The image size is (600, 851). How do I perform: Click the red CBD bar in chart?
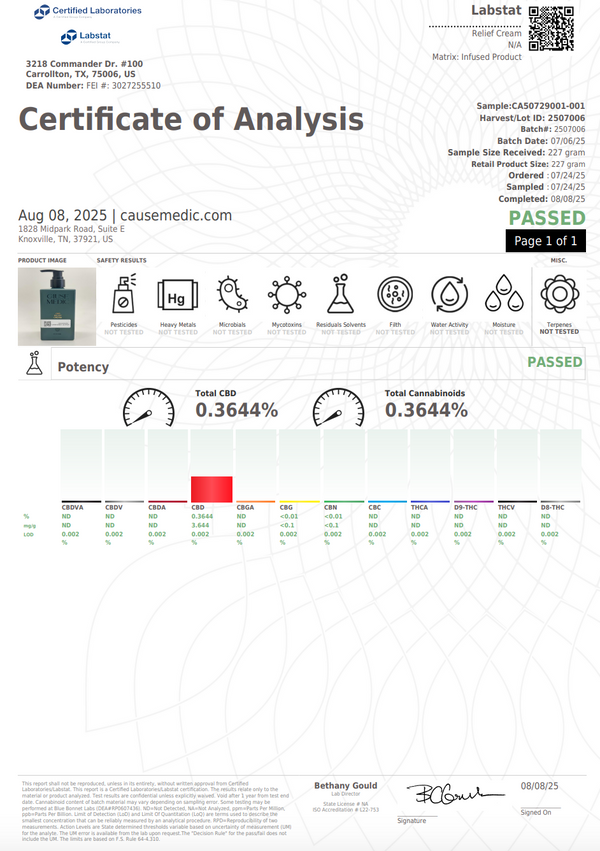(212, 488)
